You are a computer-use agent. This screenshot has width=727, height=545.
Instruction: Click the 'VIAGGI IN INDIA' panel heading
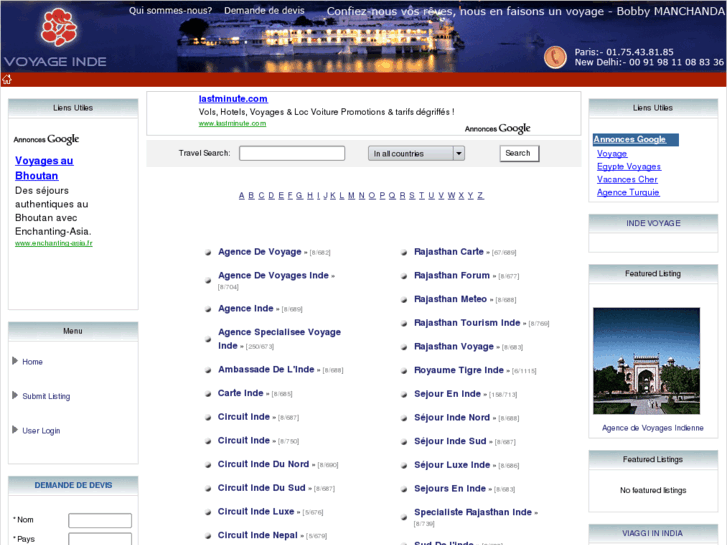click(x=652, y=533)
